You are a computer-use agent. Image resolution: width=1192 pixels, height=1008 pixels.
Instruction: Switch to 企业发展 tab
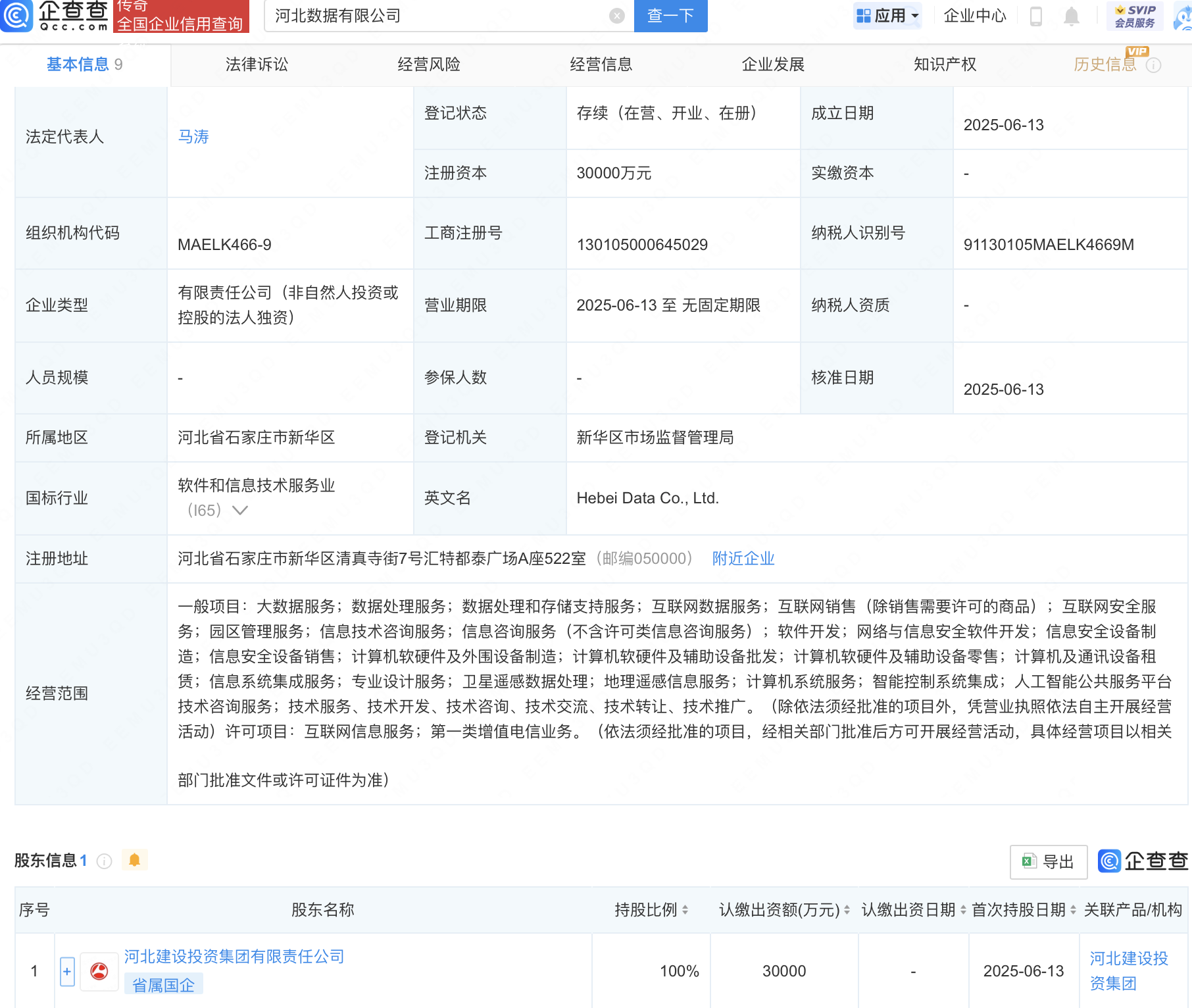[x=774, y=64]
